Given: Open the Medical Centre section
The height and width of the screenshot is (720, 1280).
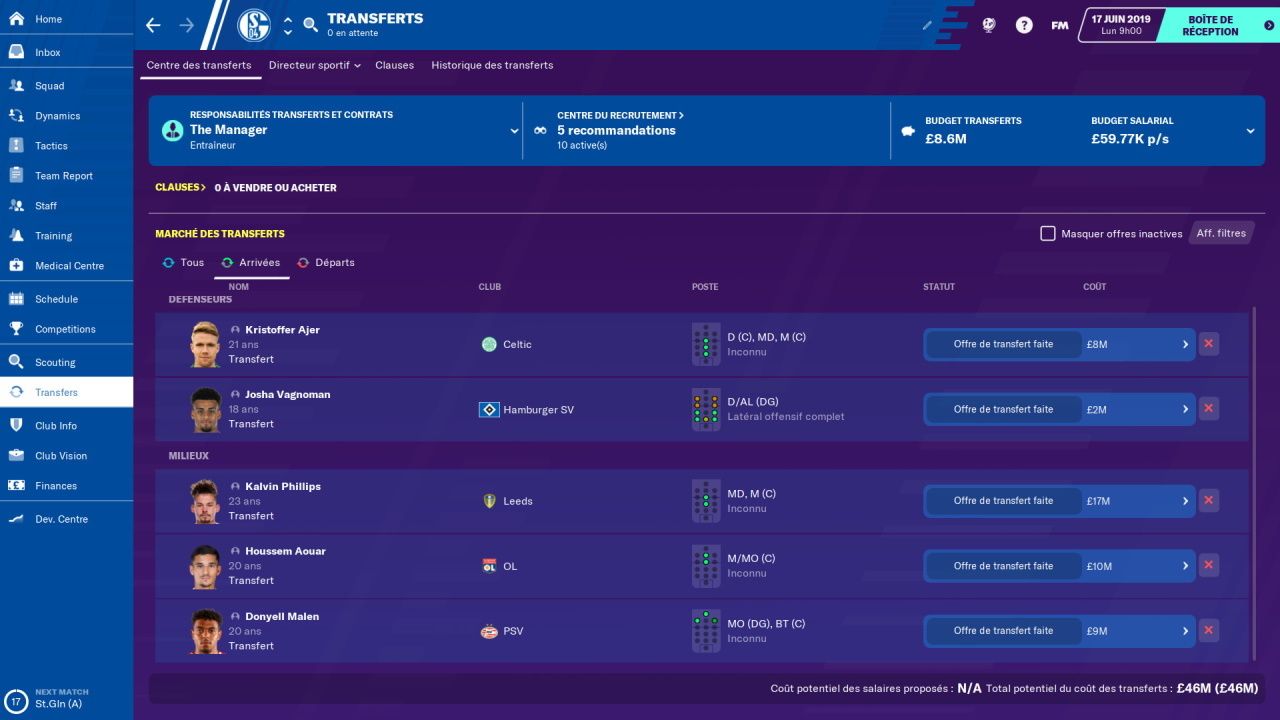Looking at the screenshot, I should 66,266.
